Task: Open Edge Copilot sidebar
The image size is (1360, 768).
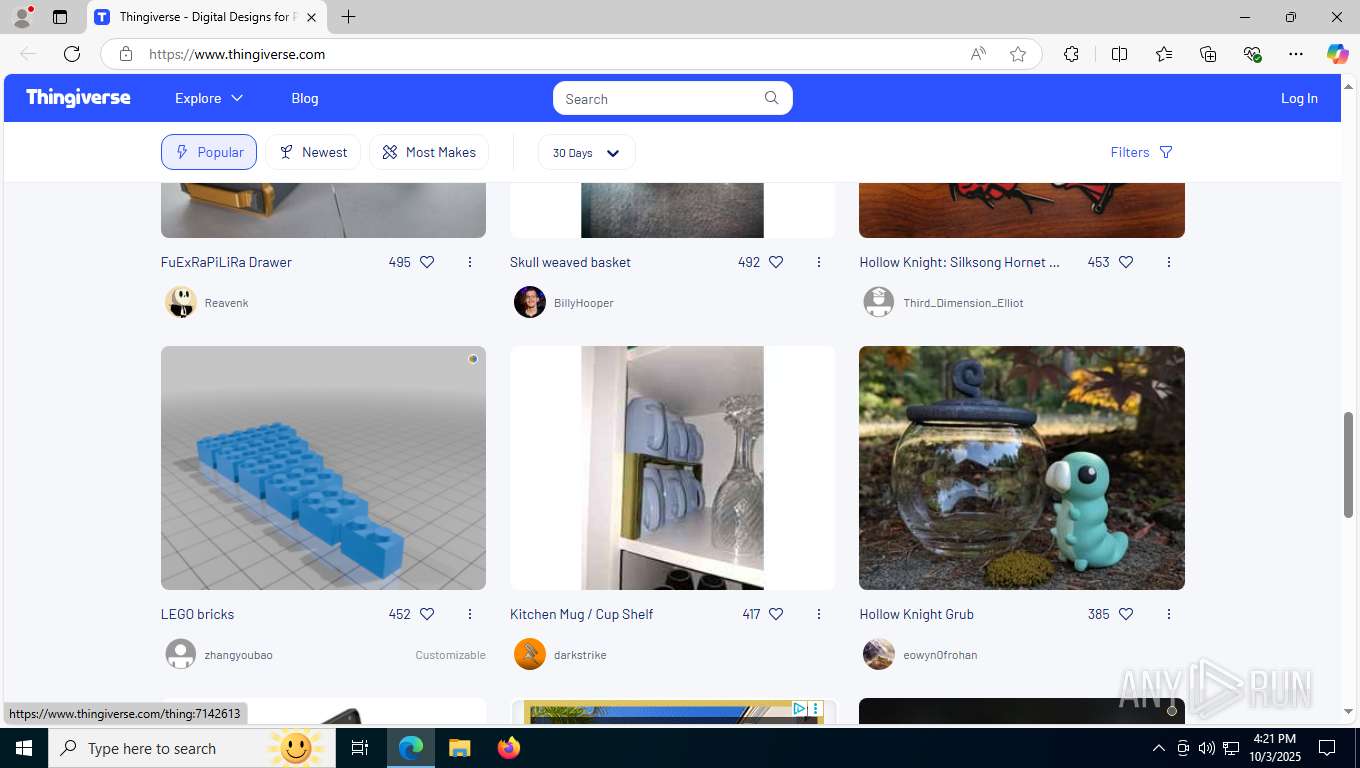Action: pos(1337,54)
